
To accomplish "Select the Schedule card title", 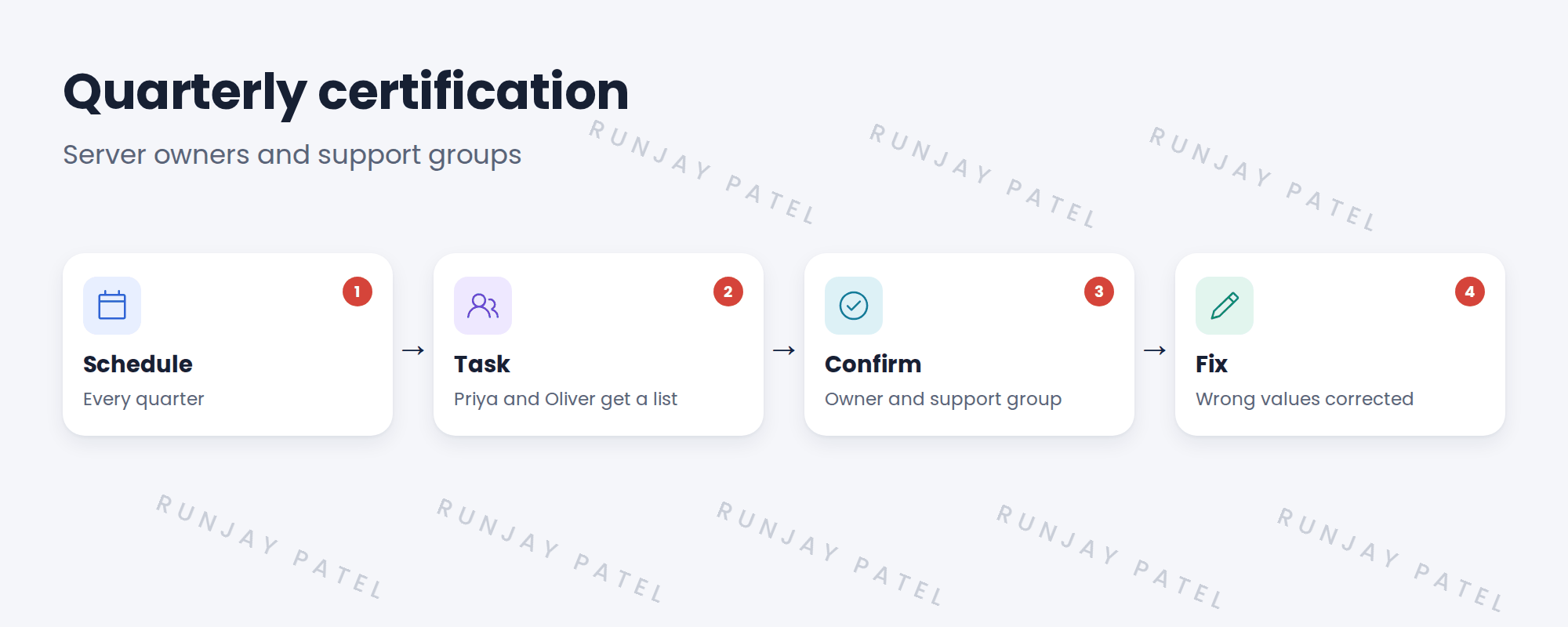I will click(138, 364).
